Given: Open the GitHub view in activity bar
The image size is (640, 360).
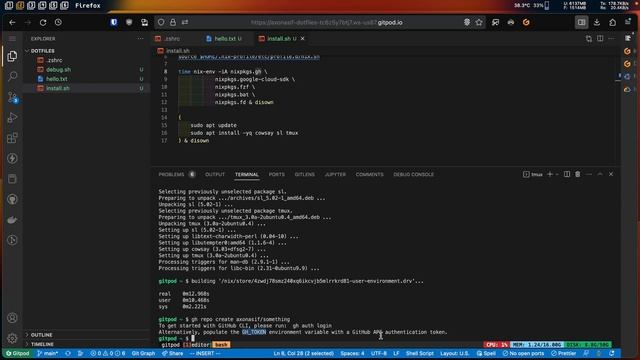Looking at the screenshot, I should (x=12, y=199).
